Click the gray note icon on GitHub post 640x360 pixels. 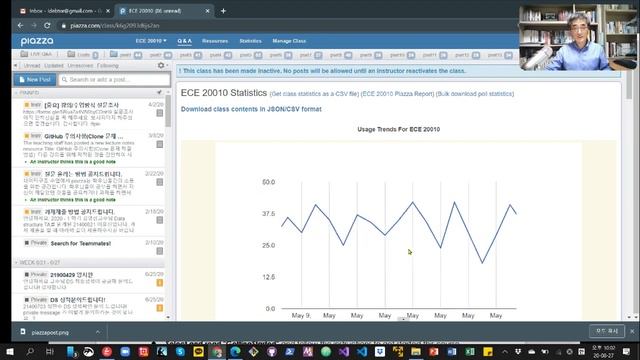(160, 144)
